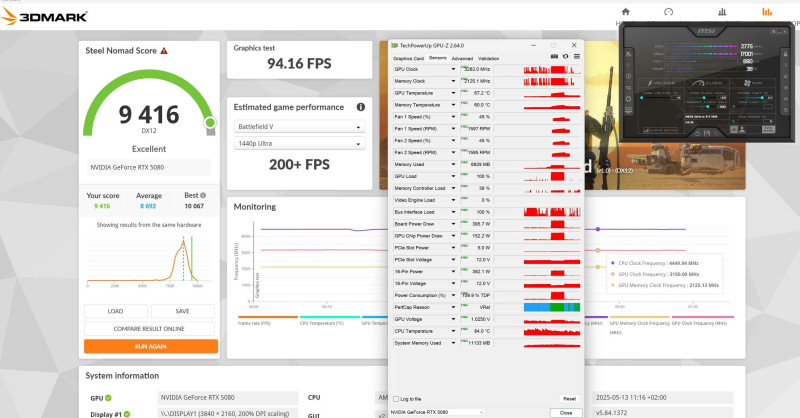Expand PerfCap Reason sensor dropdown arrow

pos(453,307)
